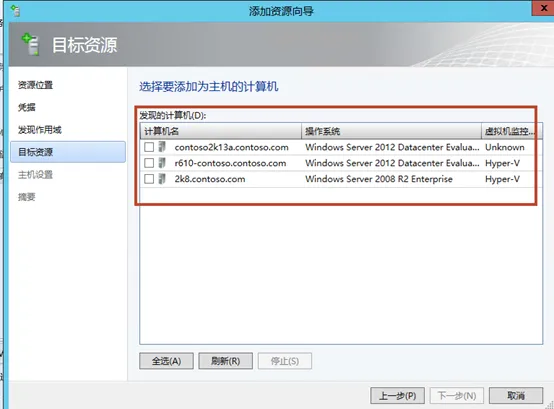
Task: Sort by the 操作系统 column header
Action: tap(391, 131)
